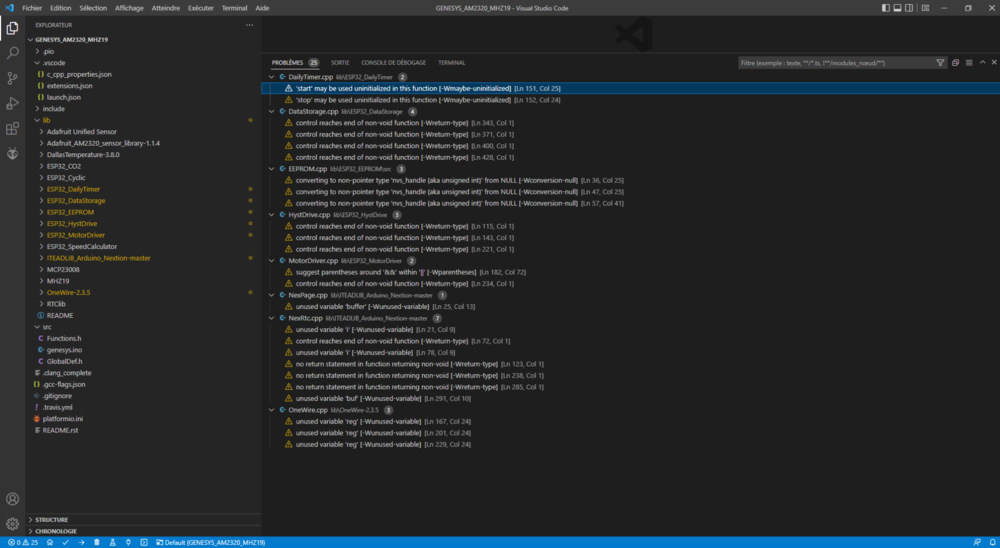Screen dimensions: 1000x548
Task: Collapse the lib folder in explorer
Action: pos(37,120)
